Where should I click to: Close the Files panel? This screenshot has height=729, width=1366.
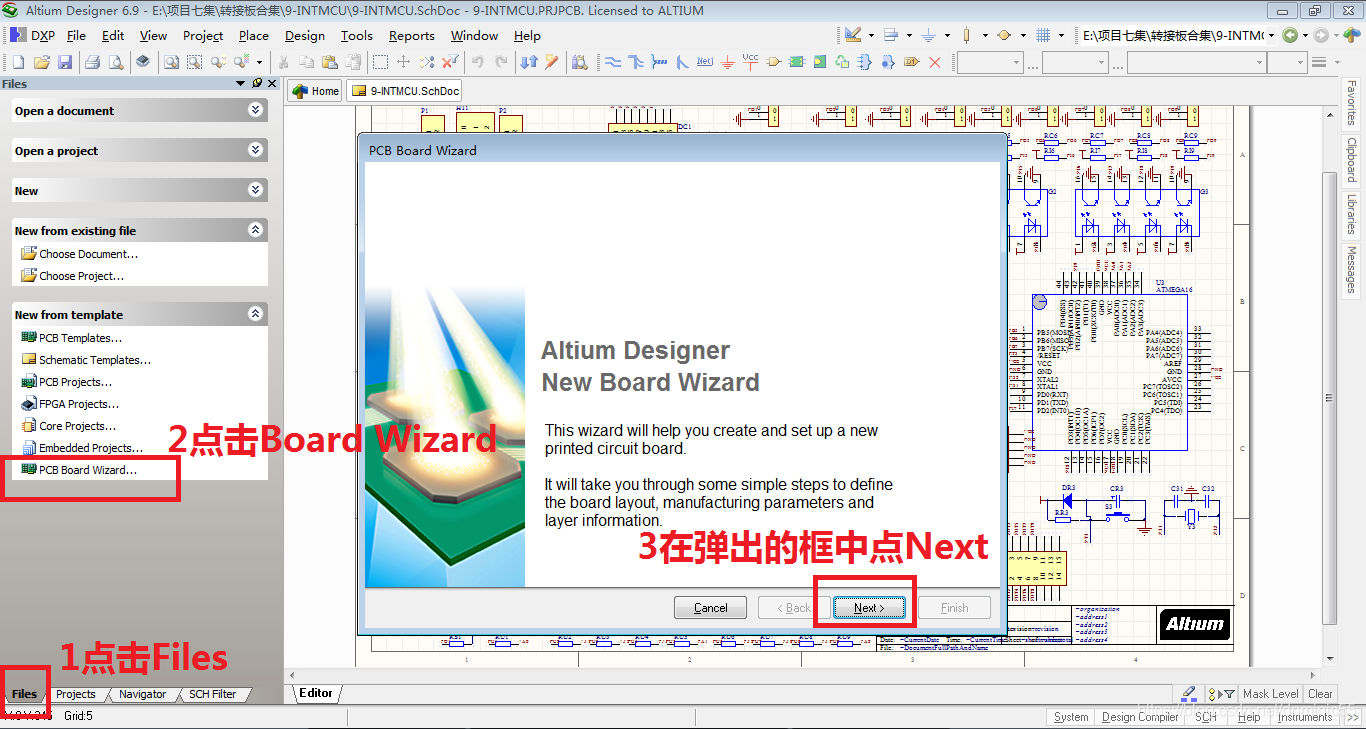(x=272, y=84)
